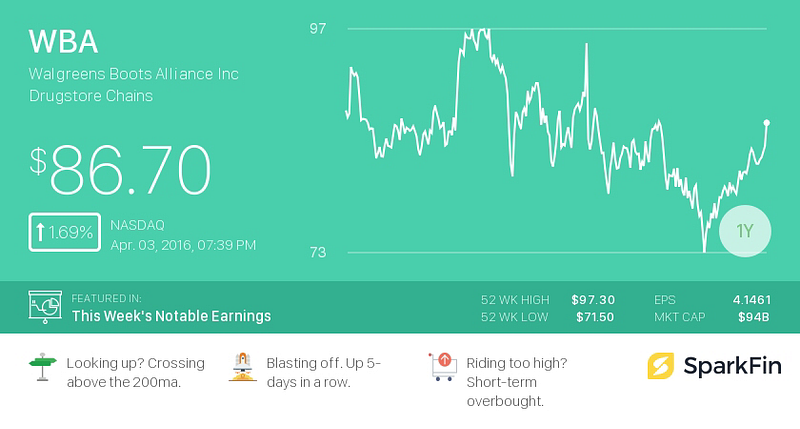The image size is (800, 429).
Task: Click the green signpost crossing icon
Action: pyautogui.click(x=42, y=367)
